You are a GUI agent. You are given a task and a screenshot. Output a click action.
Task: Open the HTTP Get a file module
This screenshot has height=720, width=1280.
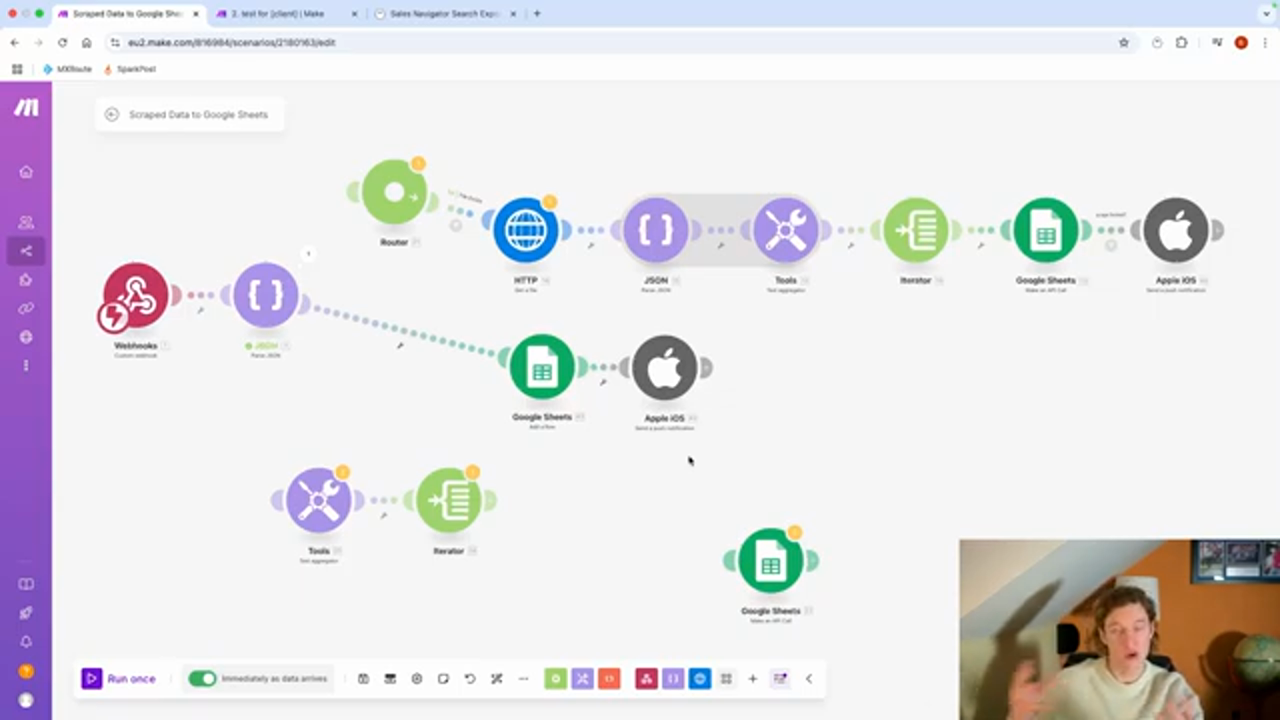pyautogui.click(x=526, y=230)
